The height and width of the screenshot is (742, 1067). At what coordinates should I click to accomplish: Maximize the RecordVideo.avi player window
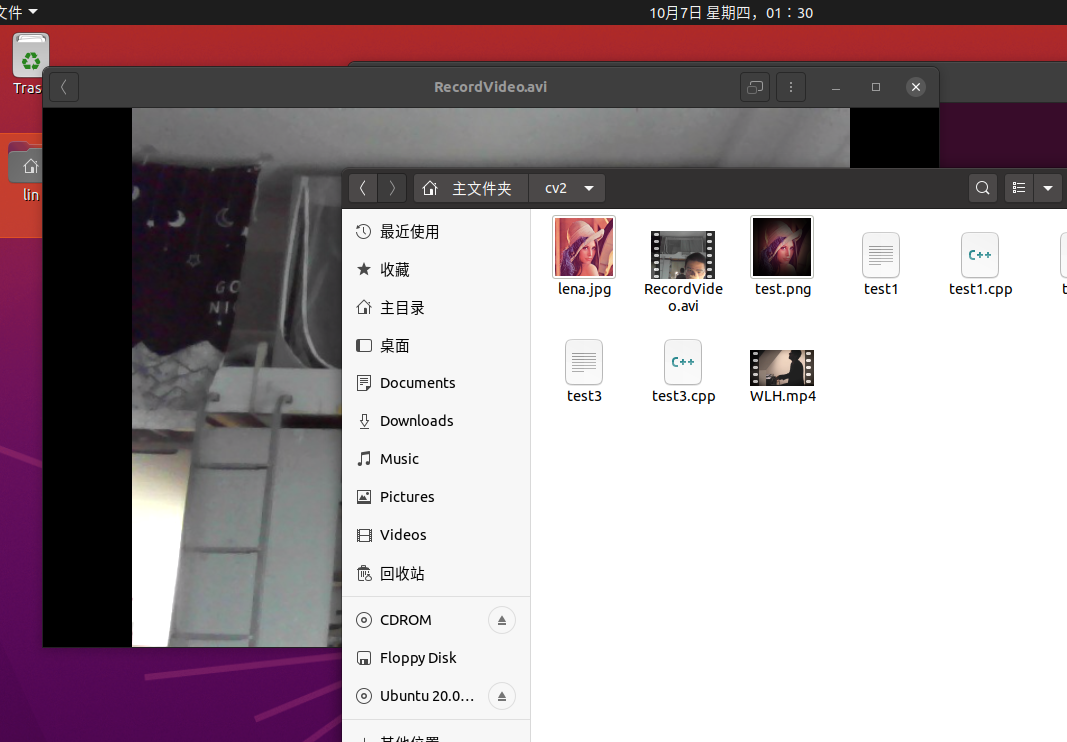876,87
